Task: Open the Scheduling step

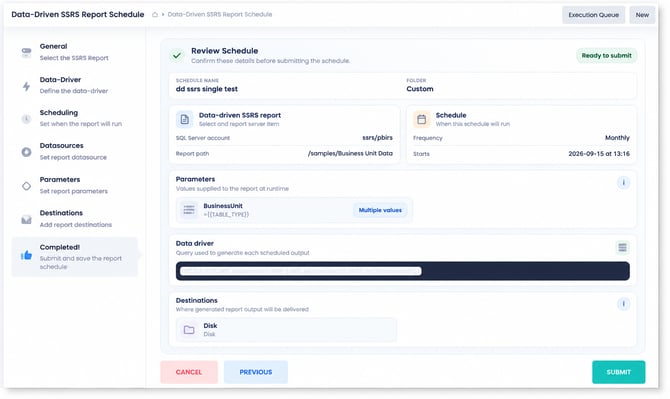Action: tap(75, 118)
